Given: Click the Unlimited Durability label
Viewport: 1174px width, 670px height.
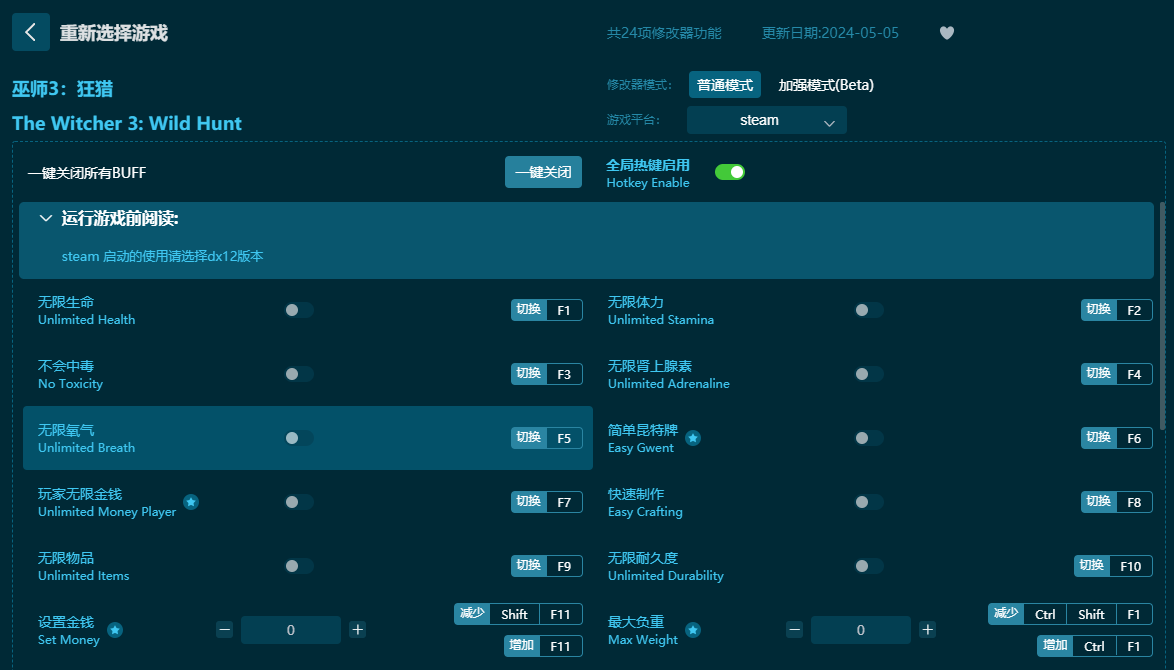Looking at the screenshot, I should 666,576.
